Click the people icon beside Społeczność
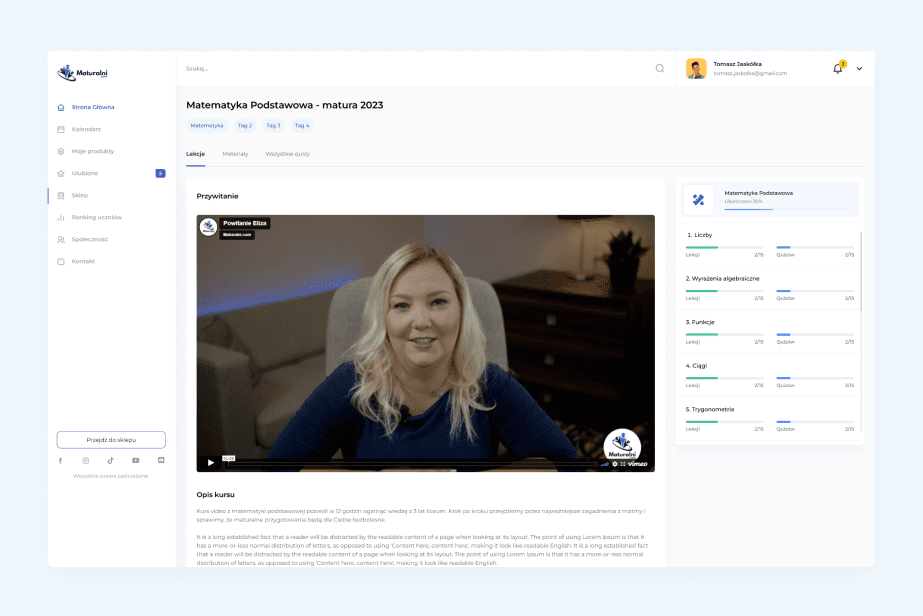 tap(61, 239)
